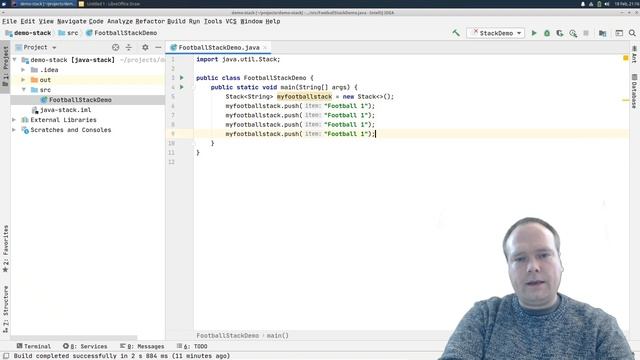The height and width of the screenshot is (360, 640).
Task: Open the Refactor menu
Action: pos(149,21)
